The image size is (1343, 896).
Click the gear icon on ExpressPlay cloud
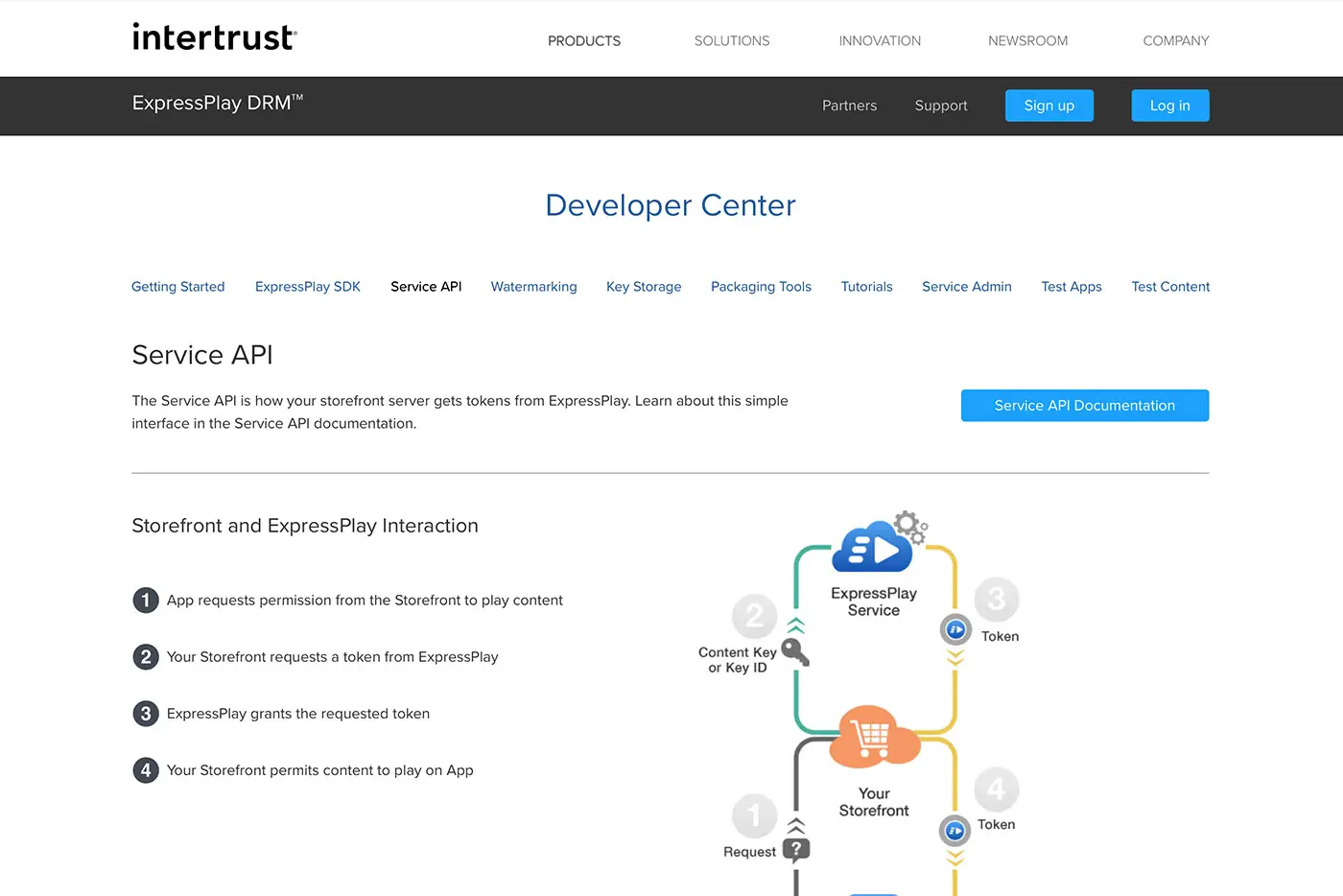[x=910, y=527]
